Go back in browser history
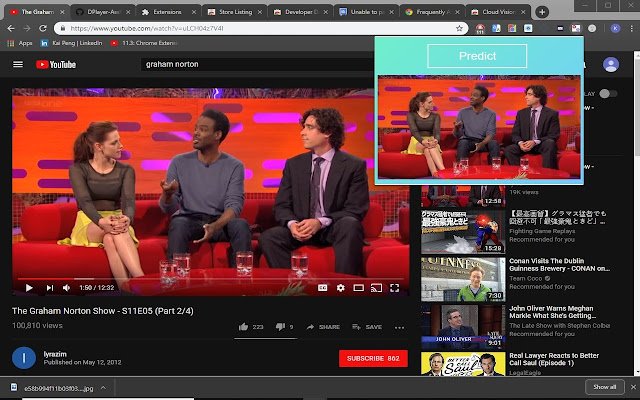 (11, 28)
